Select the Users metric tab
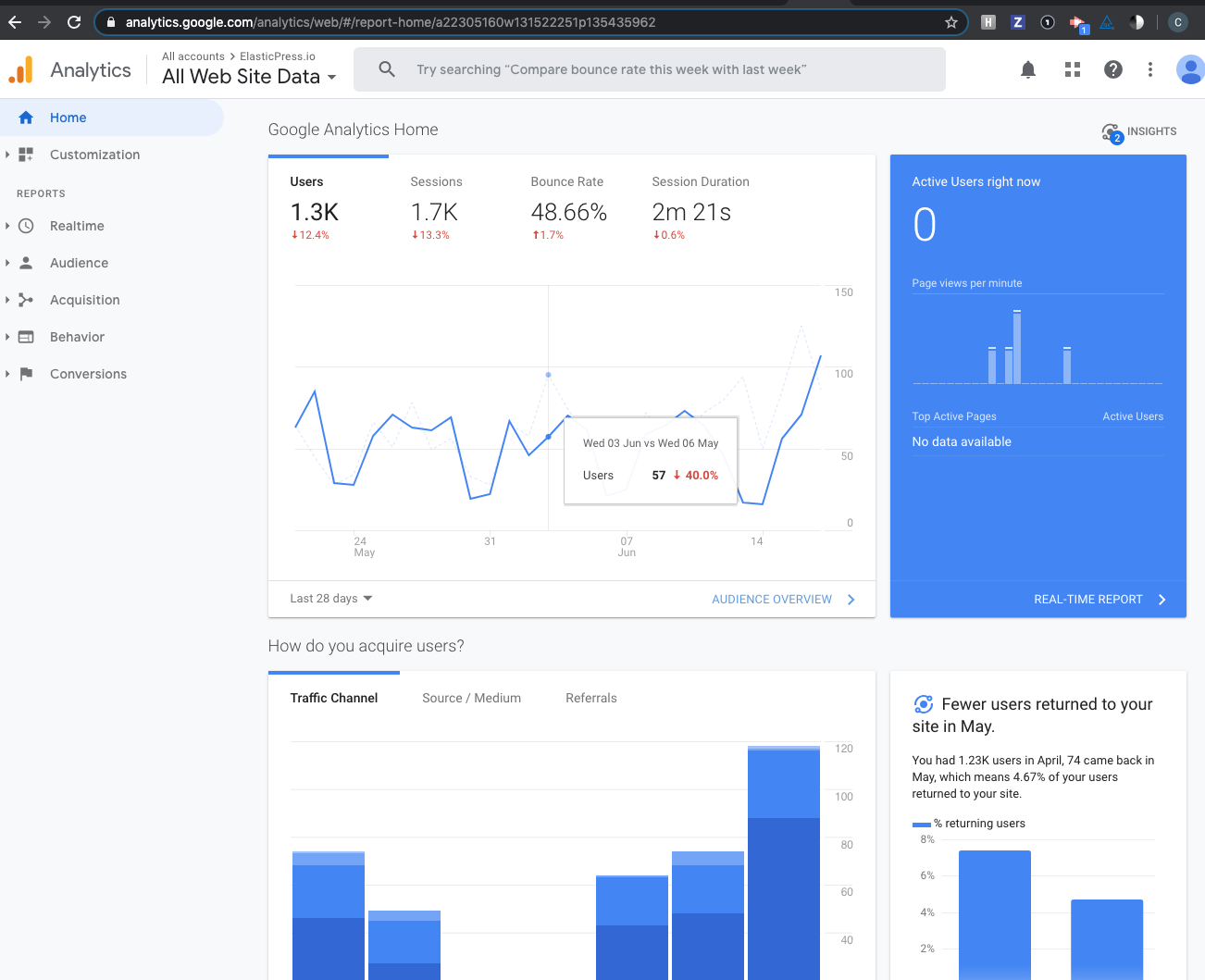The width and height of the screenshot is (1205, 980). click(x=328, y=207)
